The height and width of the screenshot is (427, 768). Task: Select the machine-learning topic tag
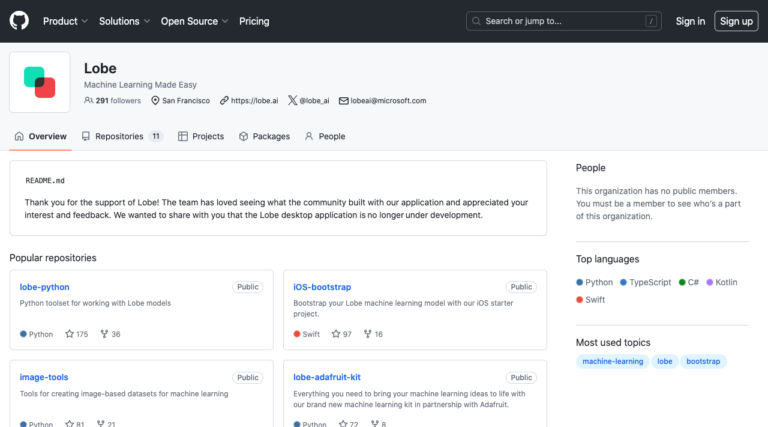coord(613,361)
